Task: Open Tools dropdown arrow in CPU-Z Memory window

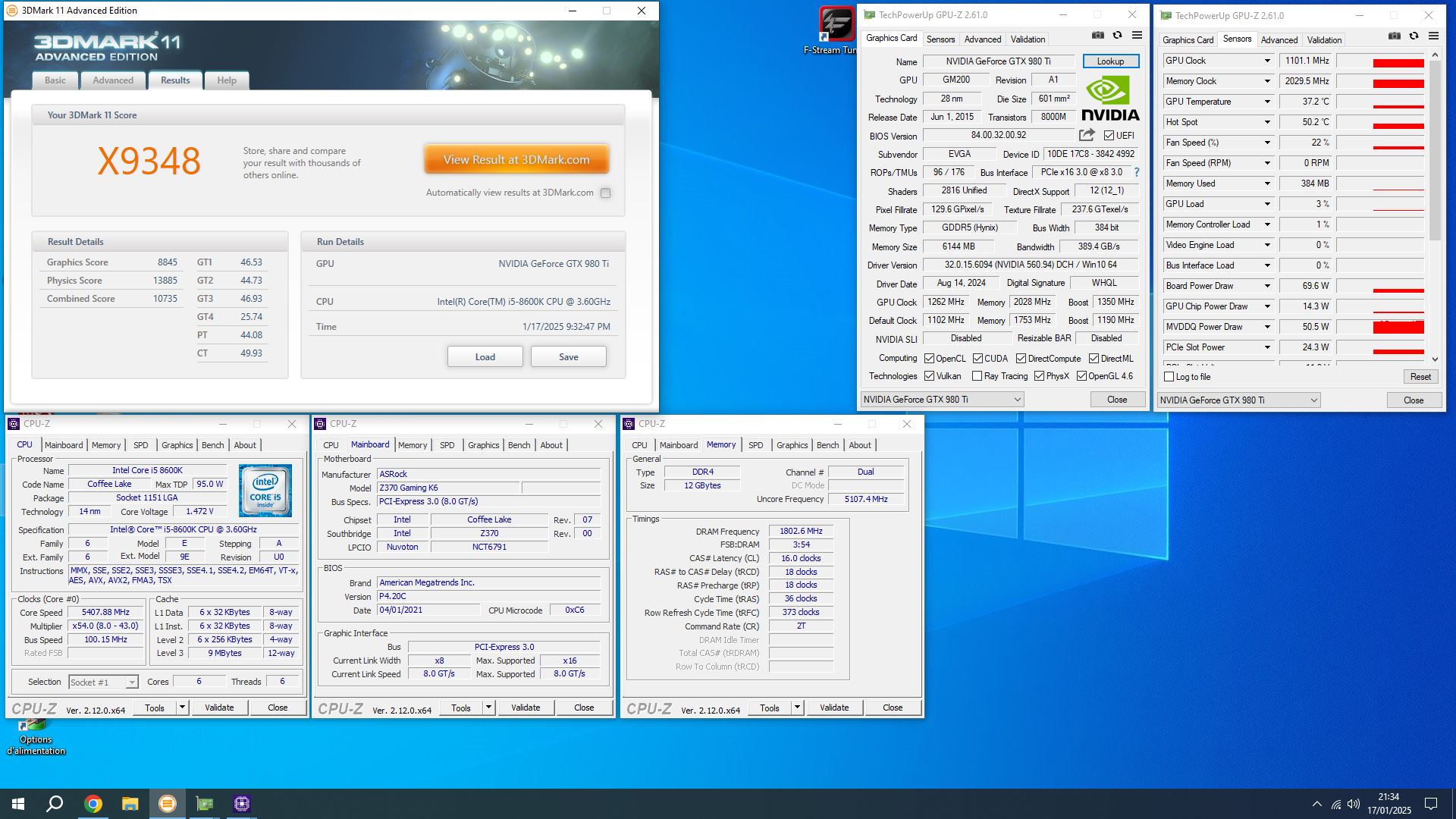Action: coord(796,708)
